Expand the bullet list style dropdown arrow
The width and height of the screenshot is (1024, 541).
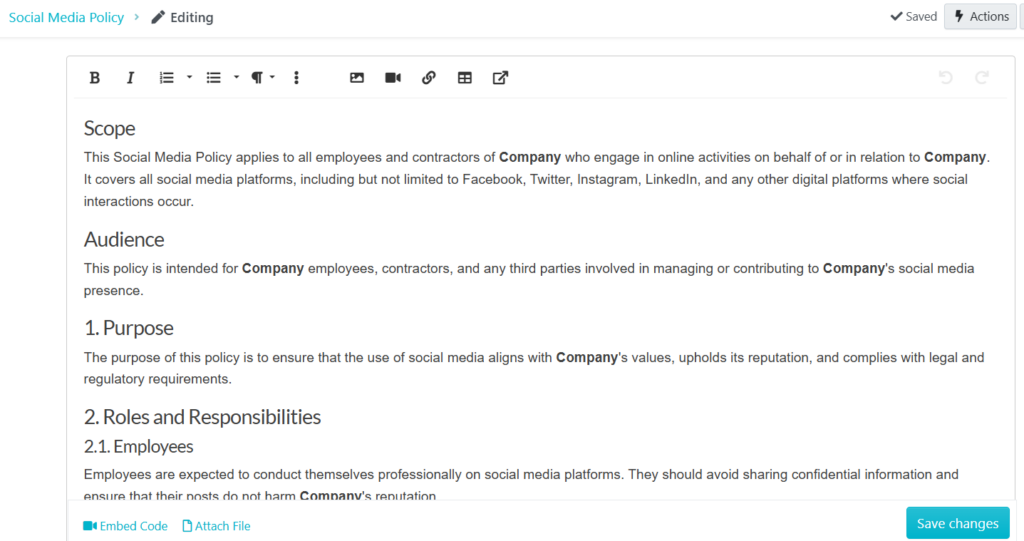pos(236,78)
